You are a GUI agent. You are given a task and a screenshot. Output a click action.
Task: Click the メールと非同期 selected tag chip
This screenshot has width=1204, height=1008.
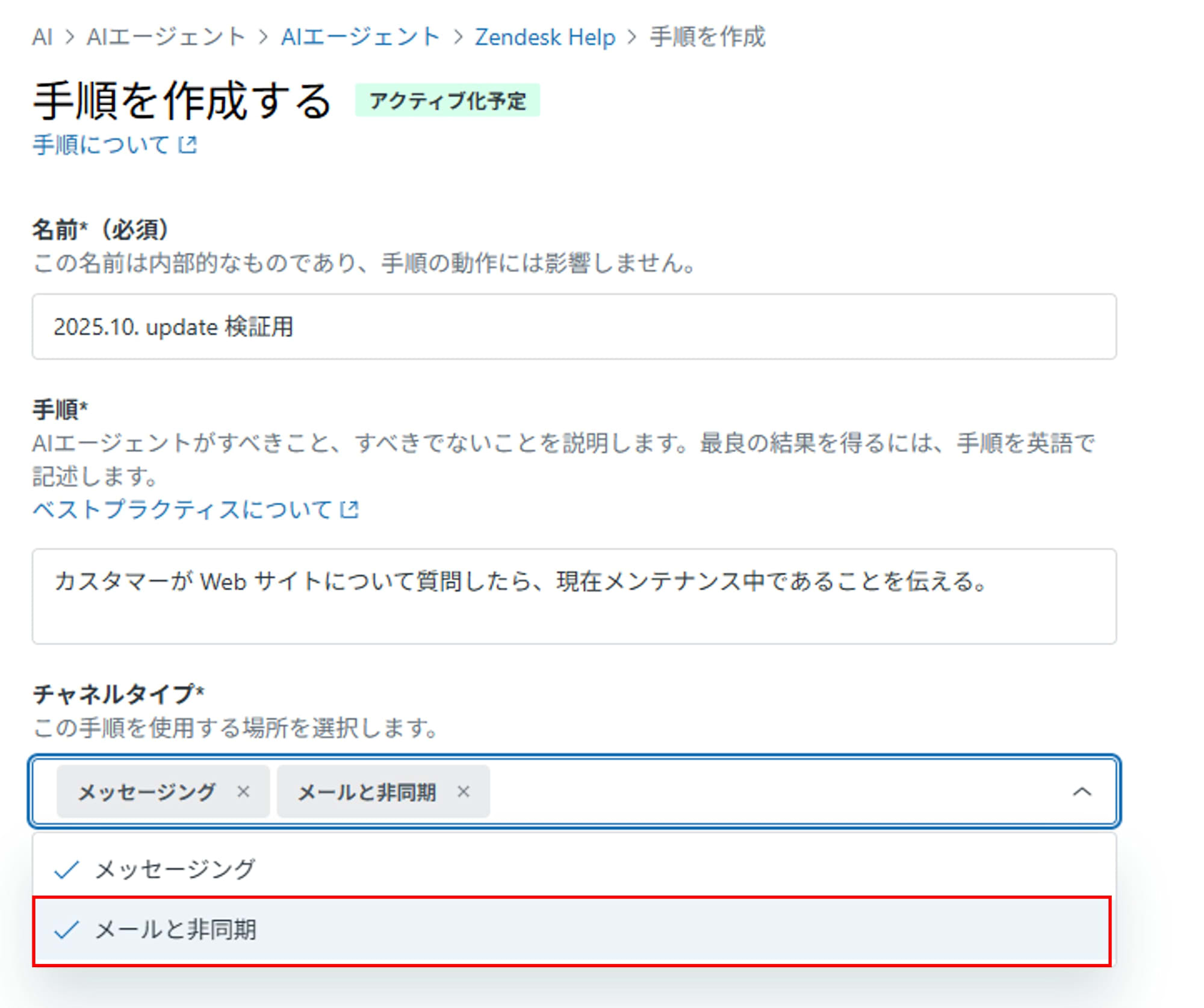(x=367, y=792)
